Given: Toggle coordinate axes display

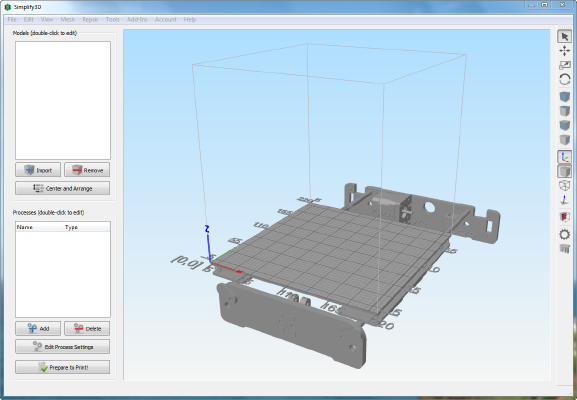Looking at the screenshot, I should [x=564, y=157].
